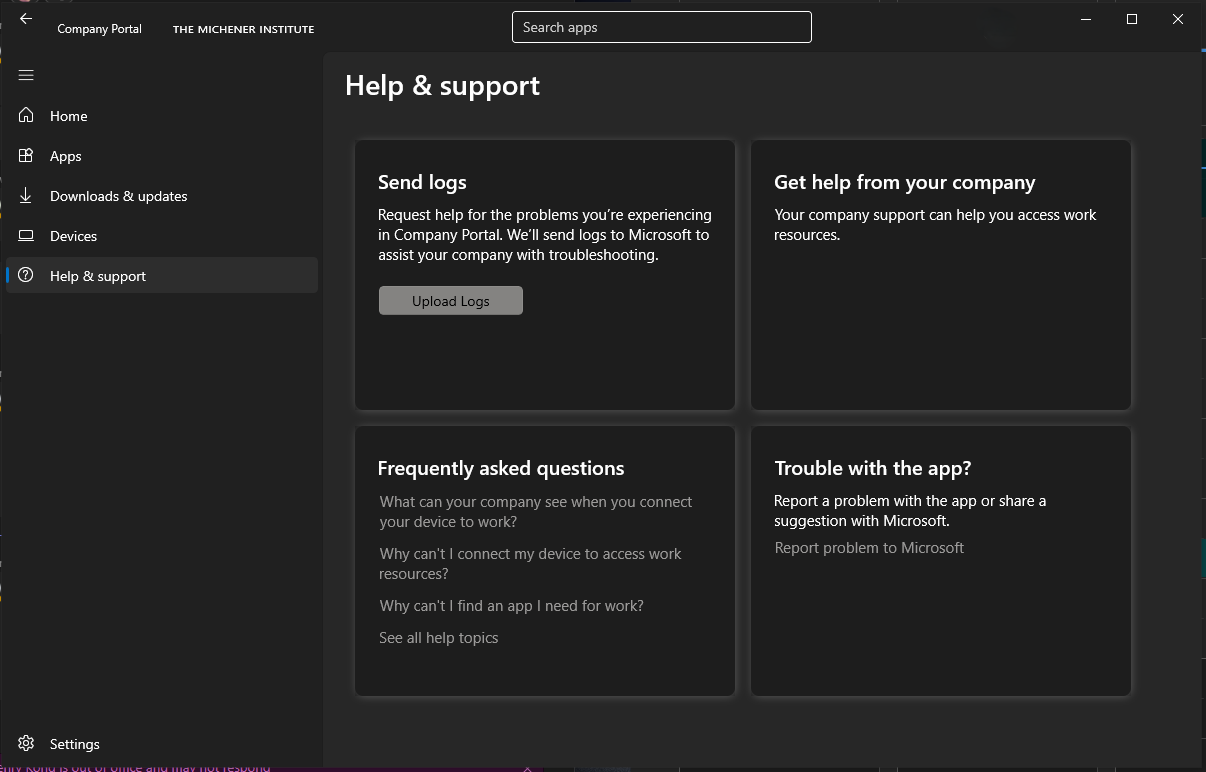Viewport: 1206px width, 772px height.
Task: Click into the Search apps field
Action: coord(661,27)
